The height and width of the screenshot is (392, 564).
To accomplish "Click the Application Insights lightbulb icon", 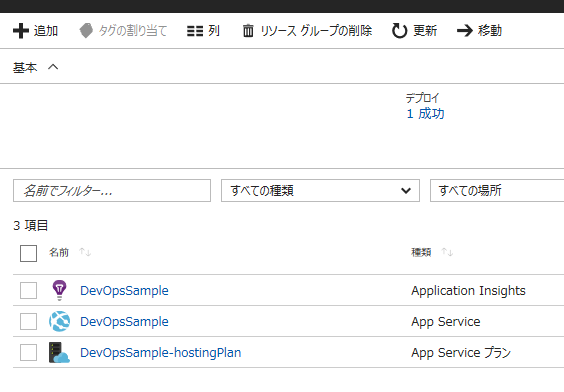I will tap(59, 290).
